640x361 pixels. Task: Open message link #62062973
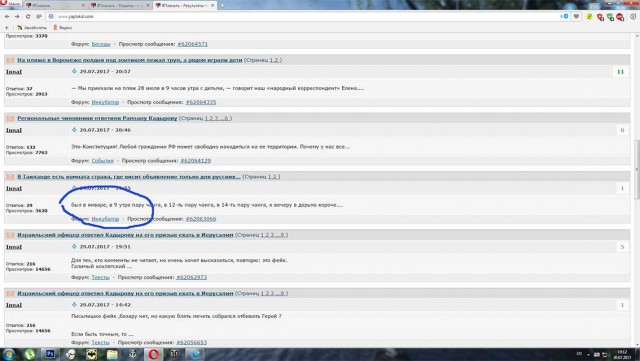[x=191, y=277]
